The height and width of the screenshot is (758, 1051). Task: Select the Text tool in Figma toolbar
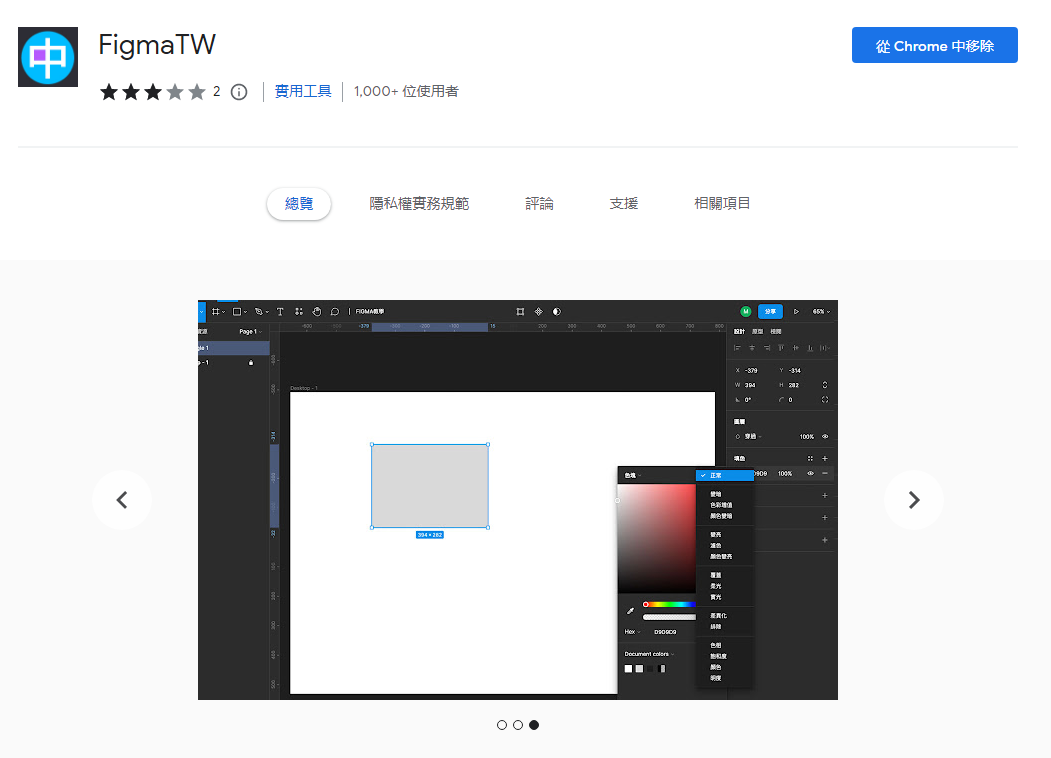point(280,312)
